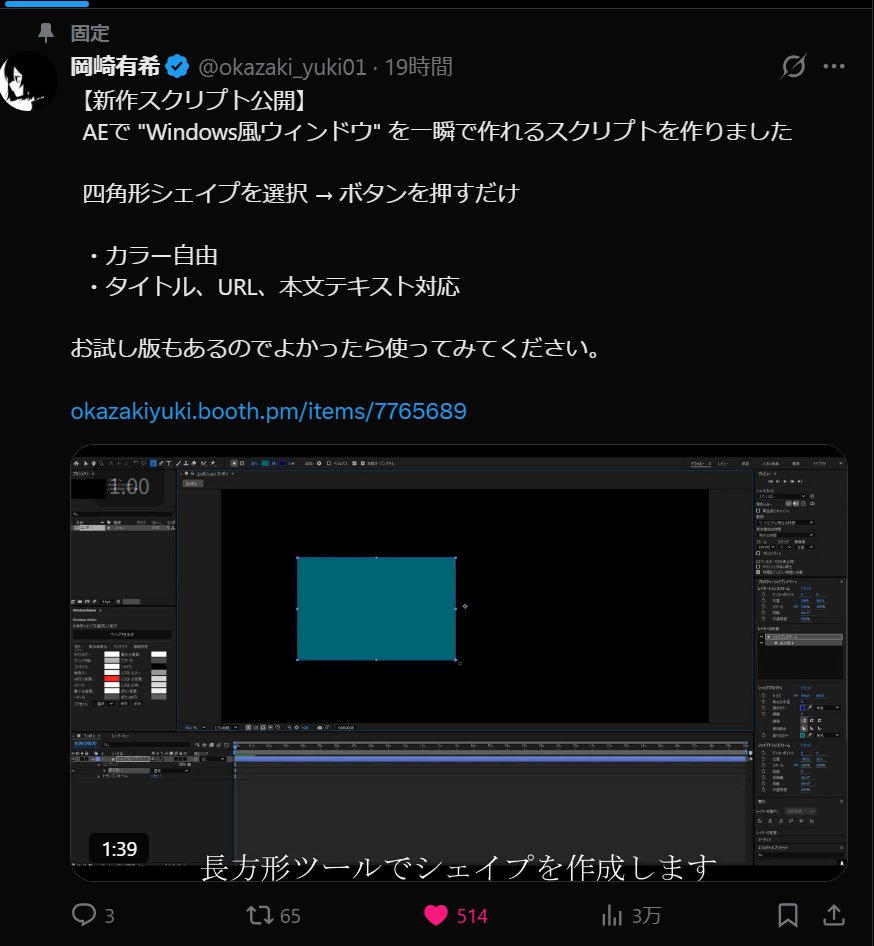Open the 19時間 timestamp link
This screenshot has height=946, width=874.
point(419,67)
